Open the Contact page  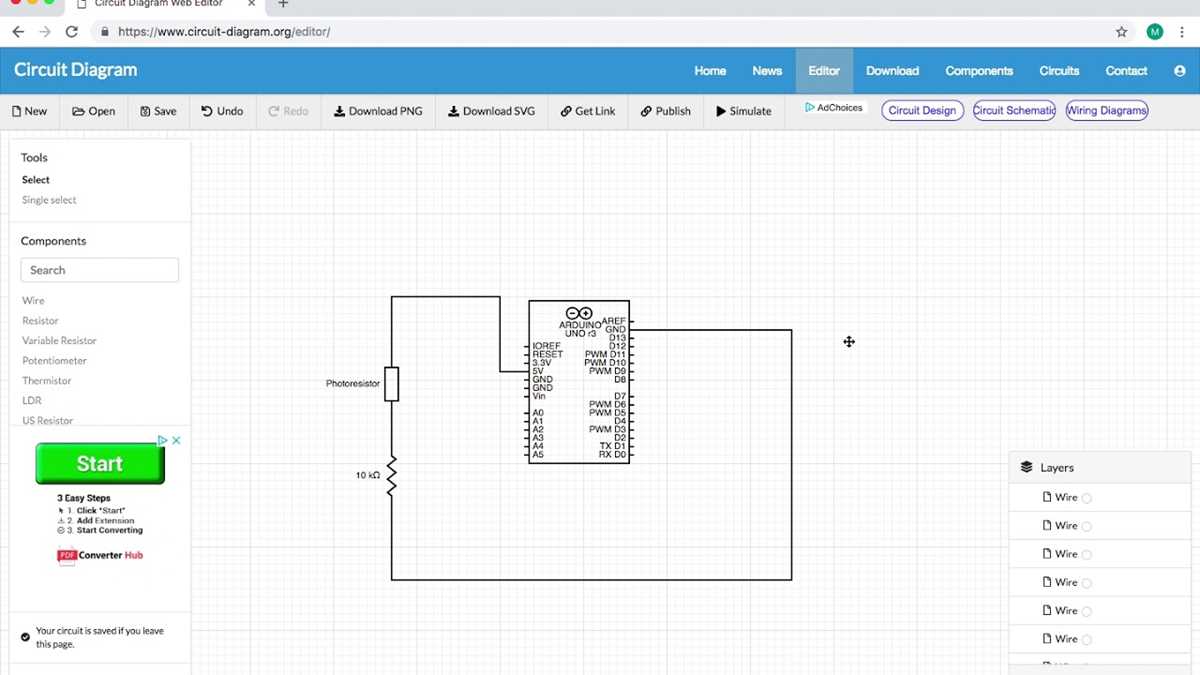(1126, 71)
